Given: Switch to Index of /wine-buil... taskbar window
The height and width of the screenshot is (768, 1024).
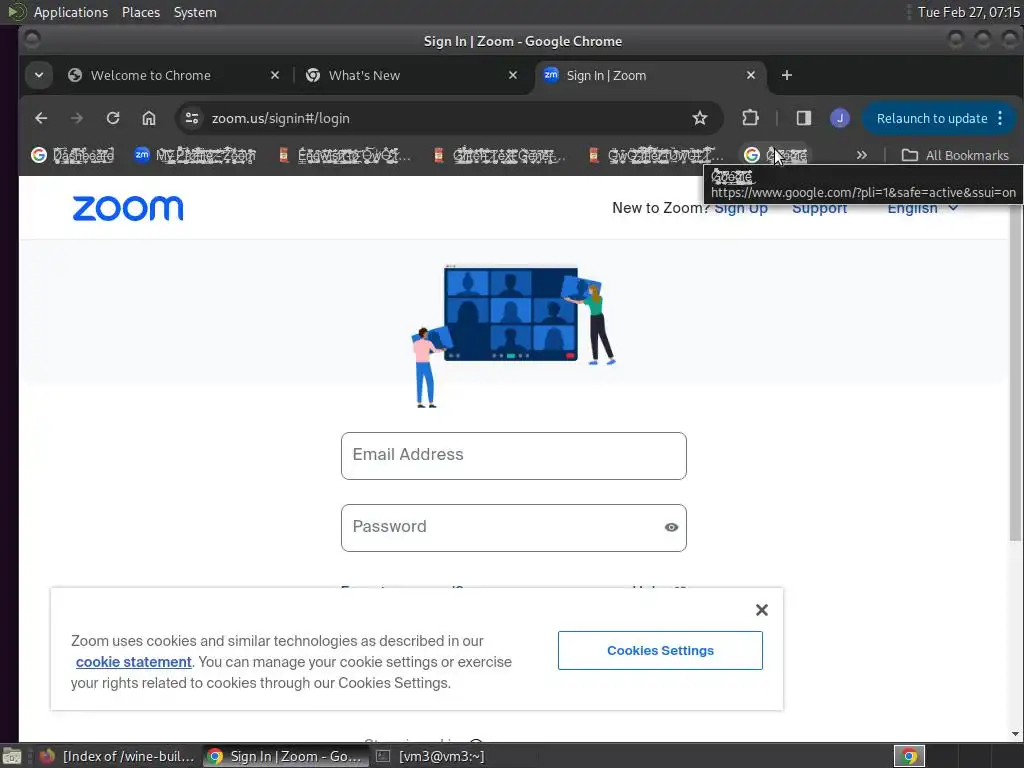Looking at the screenshot, I should coord(117,756).
